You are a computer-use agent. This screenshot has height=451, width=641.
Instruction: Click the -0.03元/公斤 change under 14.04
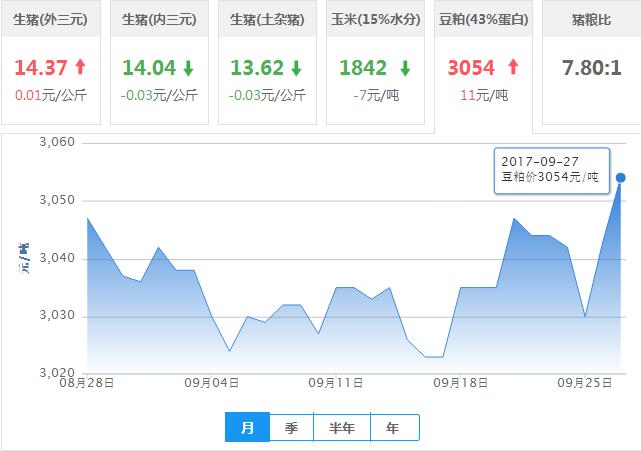(159, 95)
